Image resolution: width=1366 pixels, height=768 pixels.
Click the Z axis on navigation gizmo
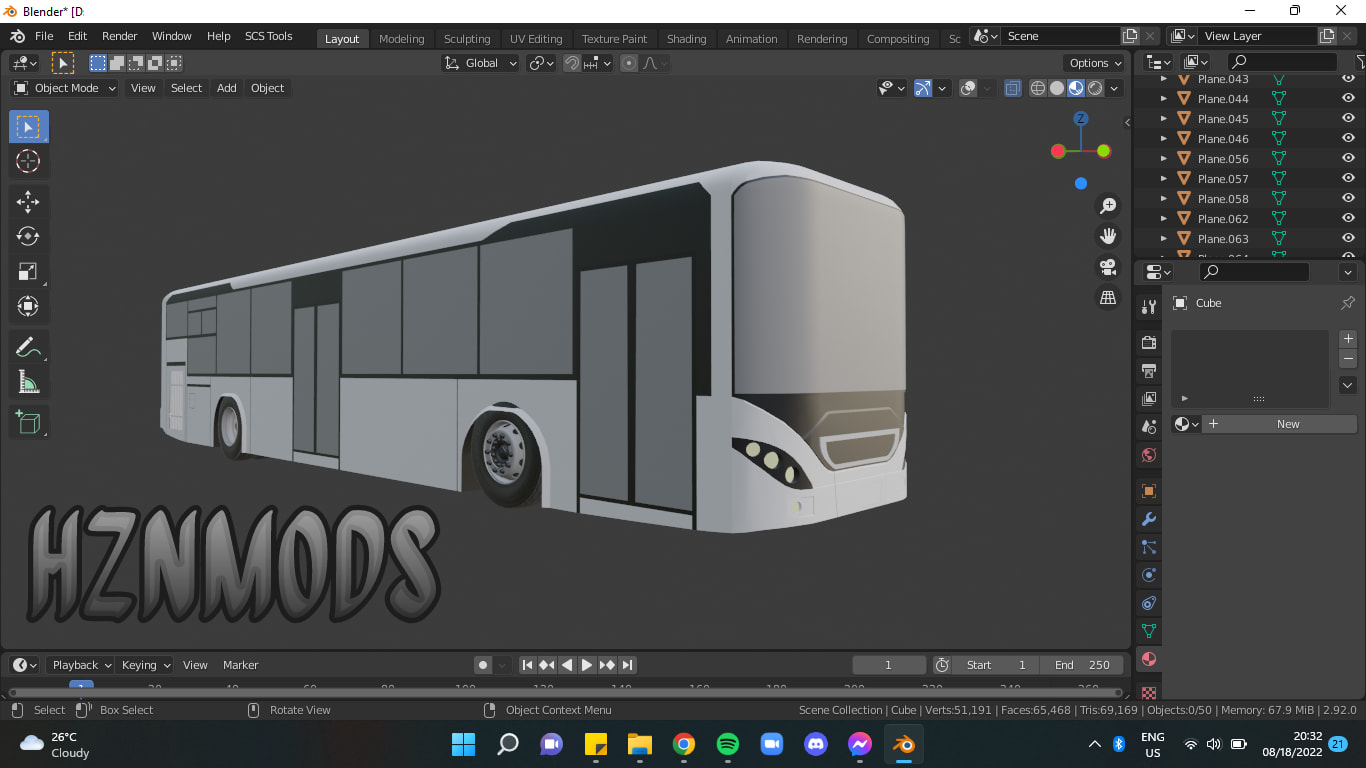tap(1081, 119)
